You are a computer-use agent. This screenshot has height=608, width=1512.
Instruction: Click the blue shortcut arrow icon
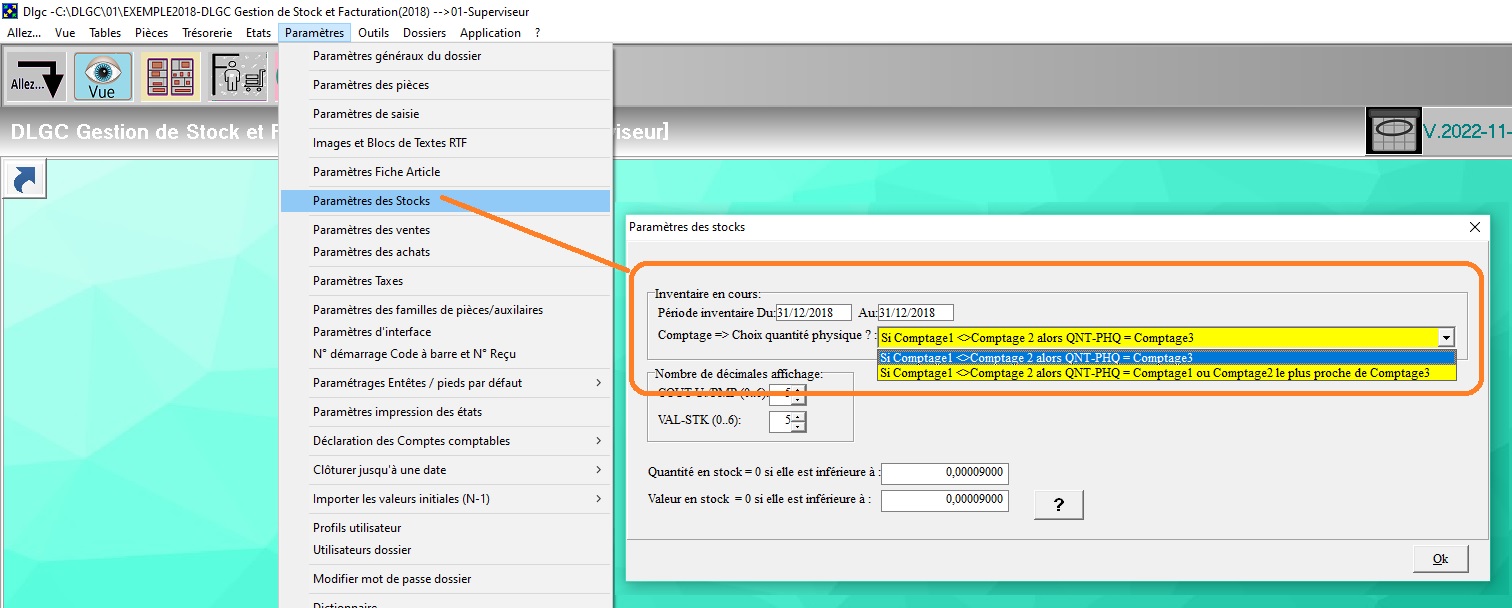coord(26,180)
